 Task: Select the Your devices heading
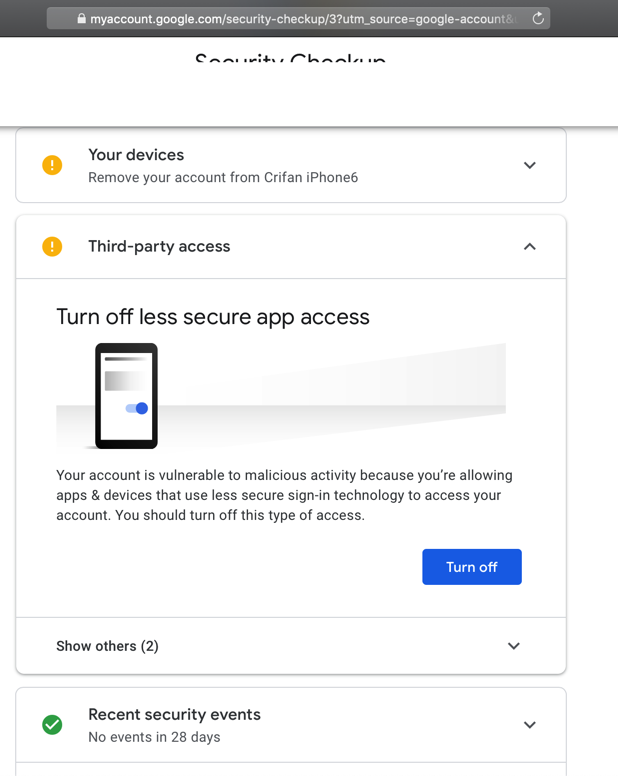[x=136, y=155]
